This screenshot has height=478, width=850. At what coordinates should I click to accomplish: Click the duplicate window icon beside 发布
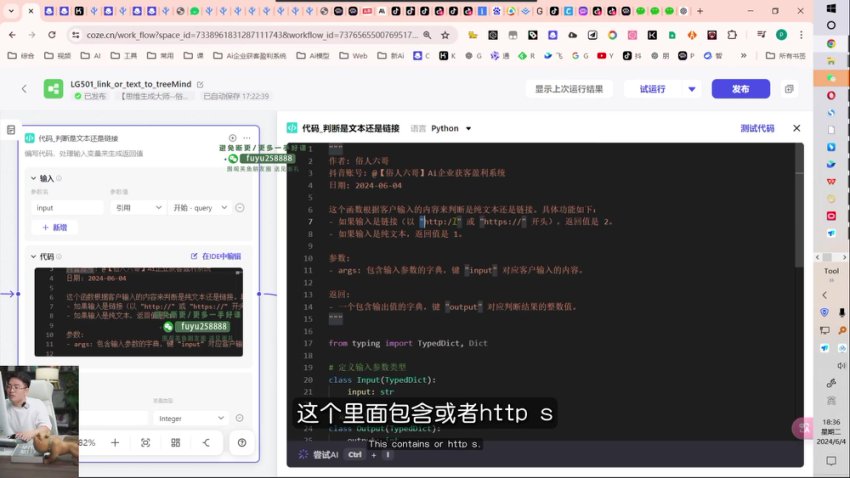(x=789, y=89)
